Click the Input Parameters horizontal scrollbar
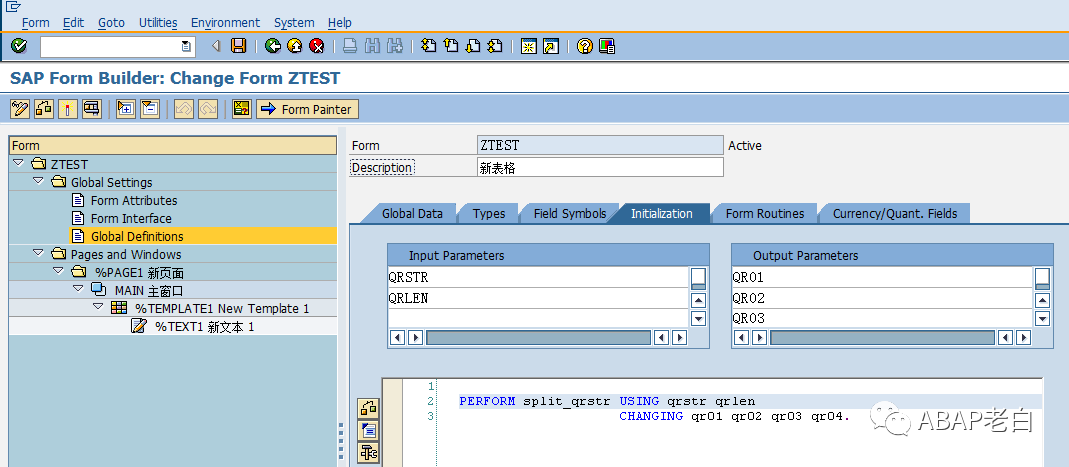 [x=539, y=337]
